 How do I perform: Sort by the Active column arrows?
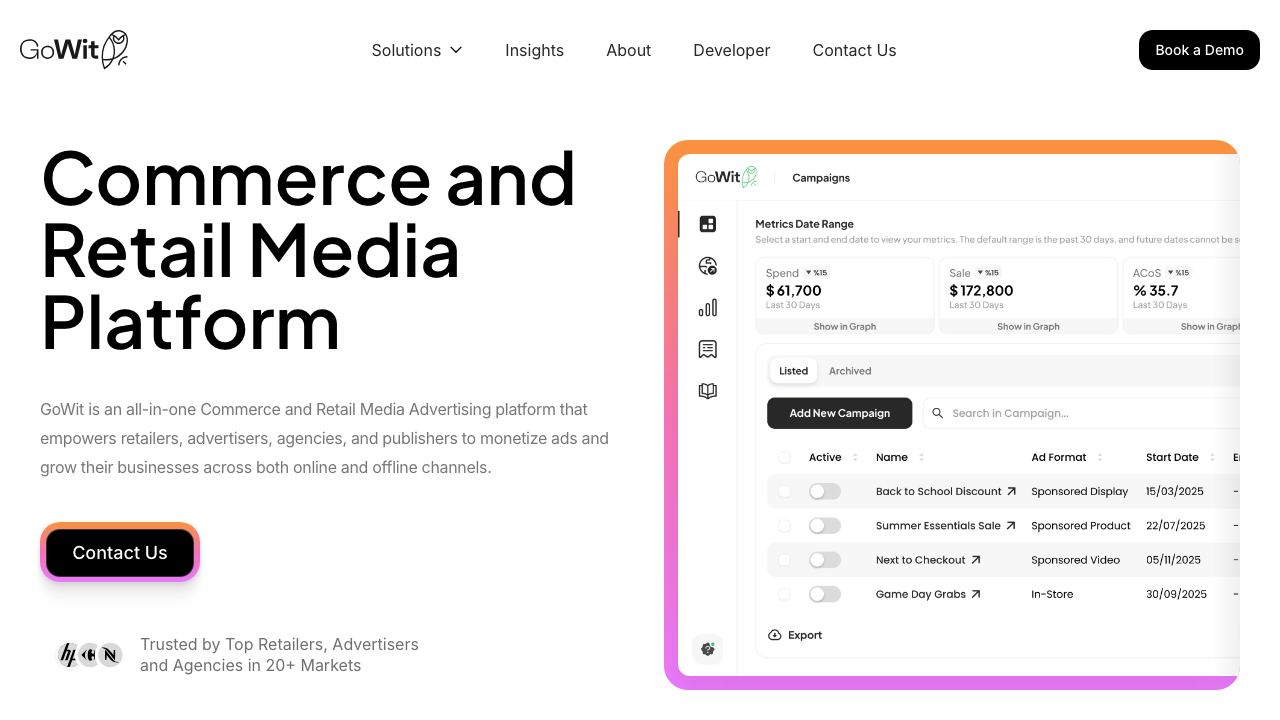855,457
